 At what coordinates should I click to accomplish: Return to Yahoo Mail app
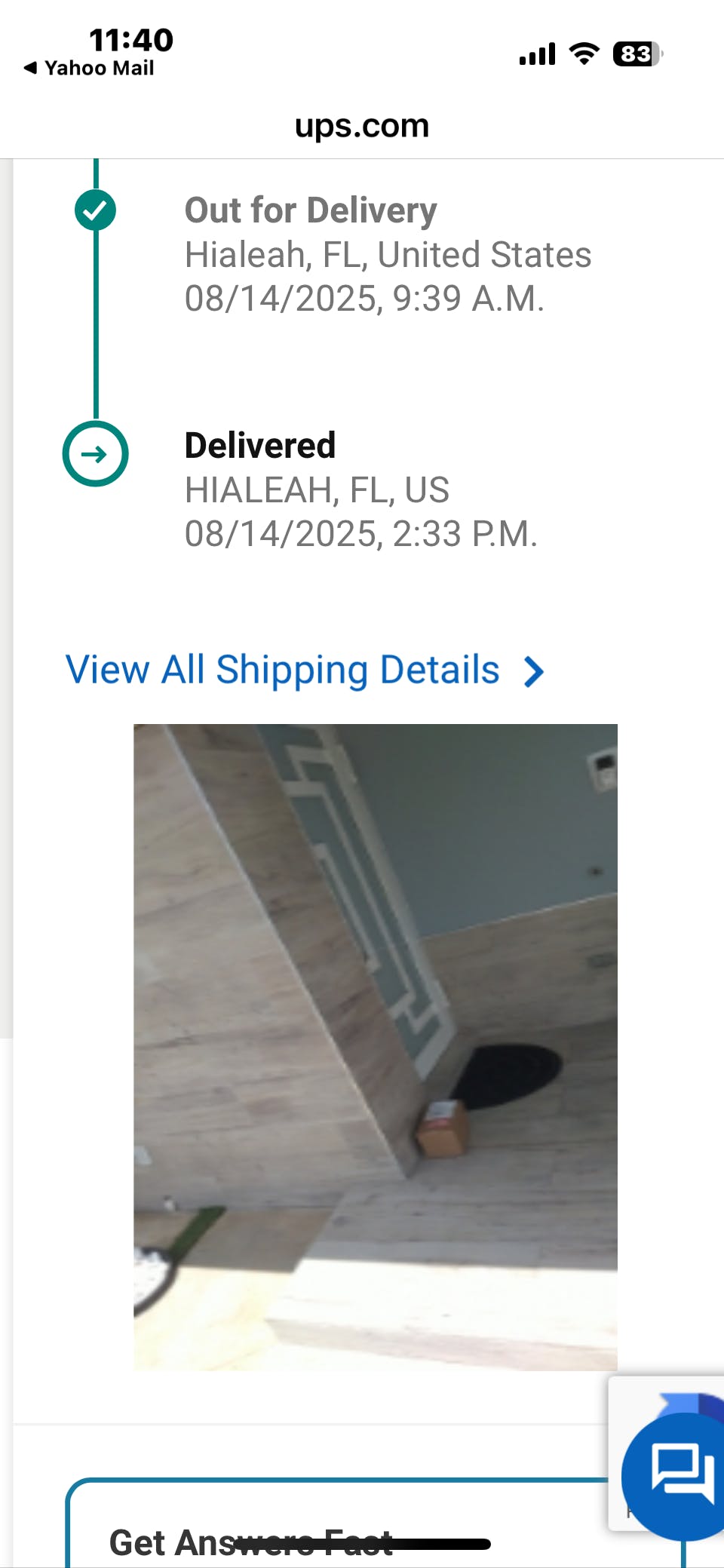point(89,68)
